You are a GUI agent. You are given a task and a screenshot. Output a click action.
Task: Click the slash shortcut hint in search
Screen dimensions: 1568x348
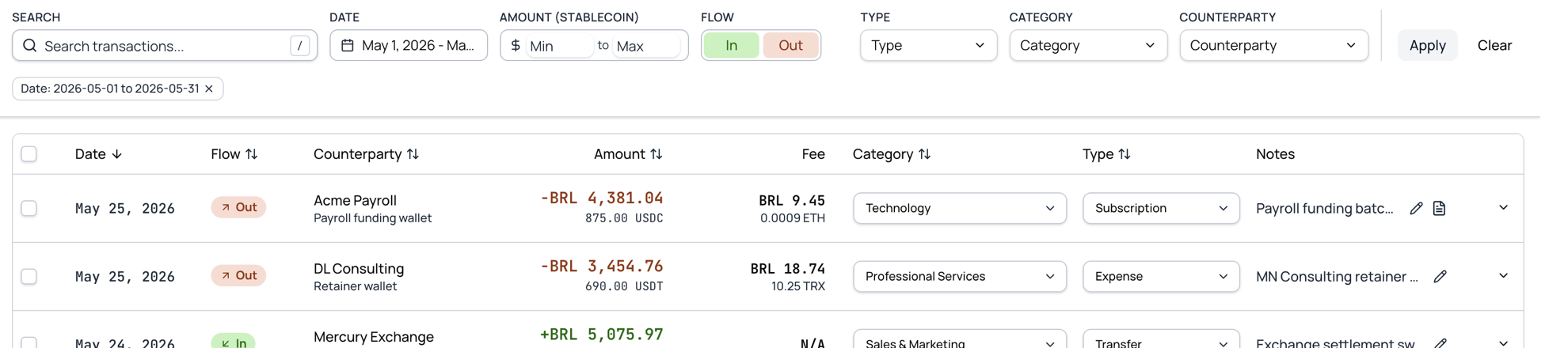[x=299, y=46]
